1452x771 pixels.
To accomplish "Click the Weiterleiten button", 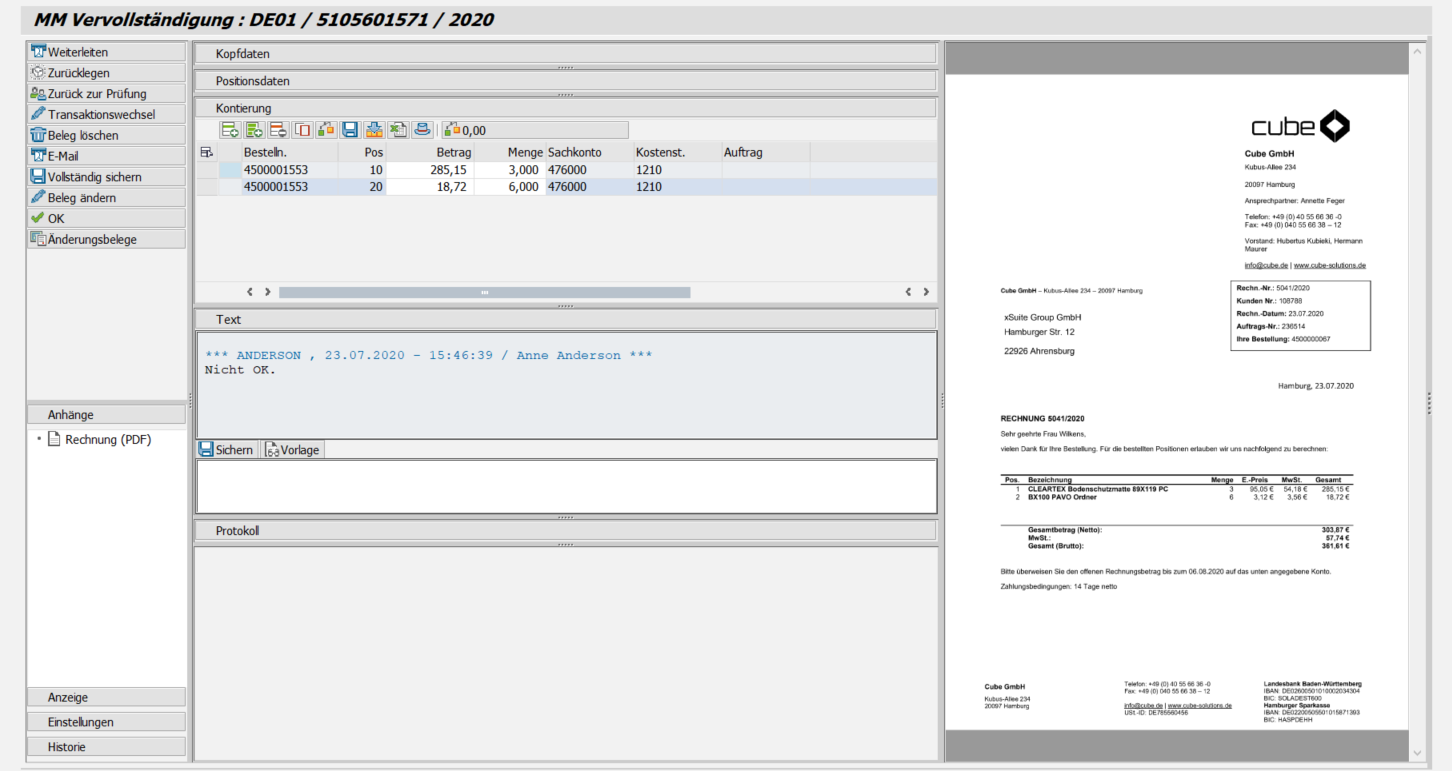I will pos(105,51).
